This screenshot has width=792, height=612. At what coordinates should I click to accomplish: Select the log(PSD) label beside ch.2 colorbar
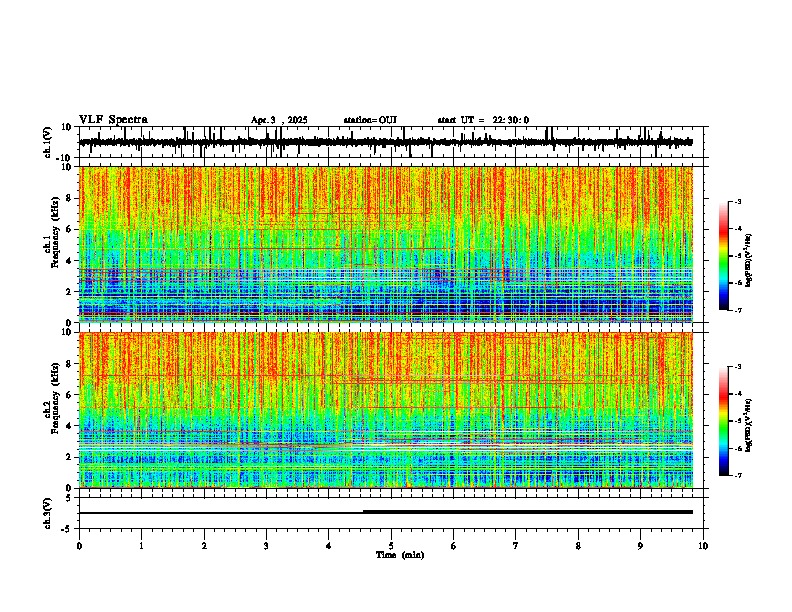749,425
